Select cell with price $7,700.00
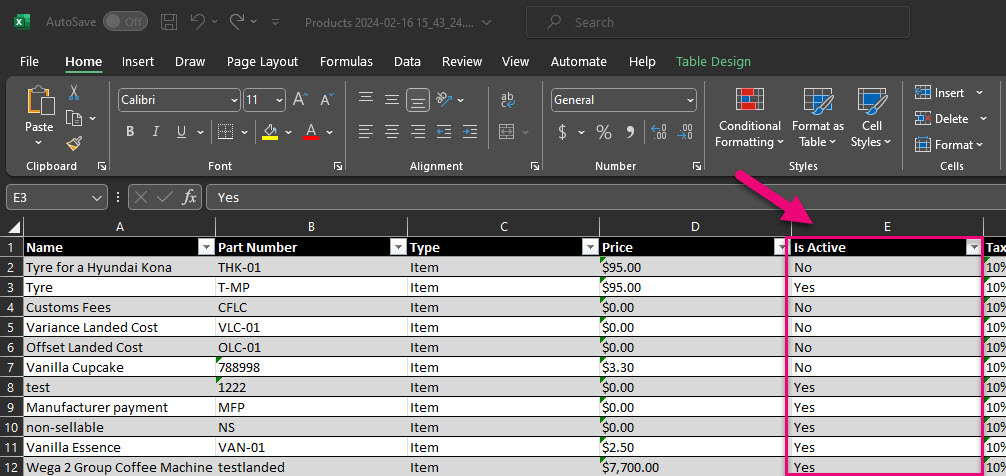Screen dimensions: 1006x476 (x=695, y=468)
